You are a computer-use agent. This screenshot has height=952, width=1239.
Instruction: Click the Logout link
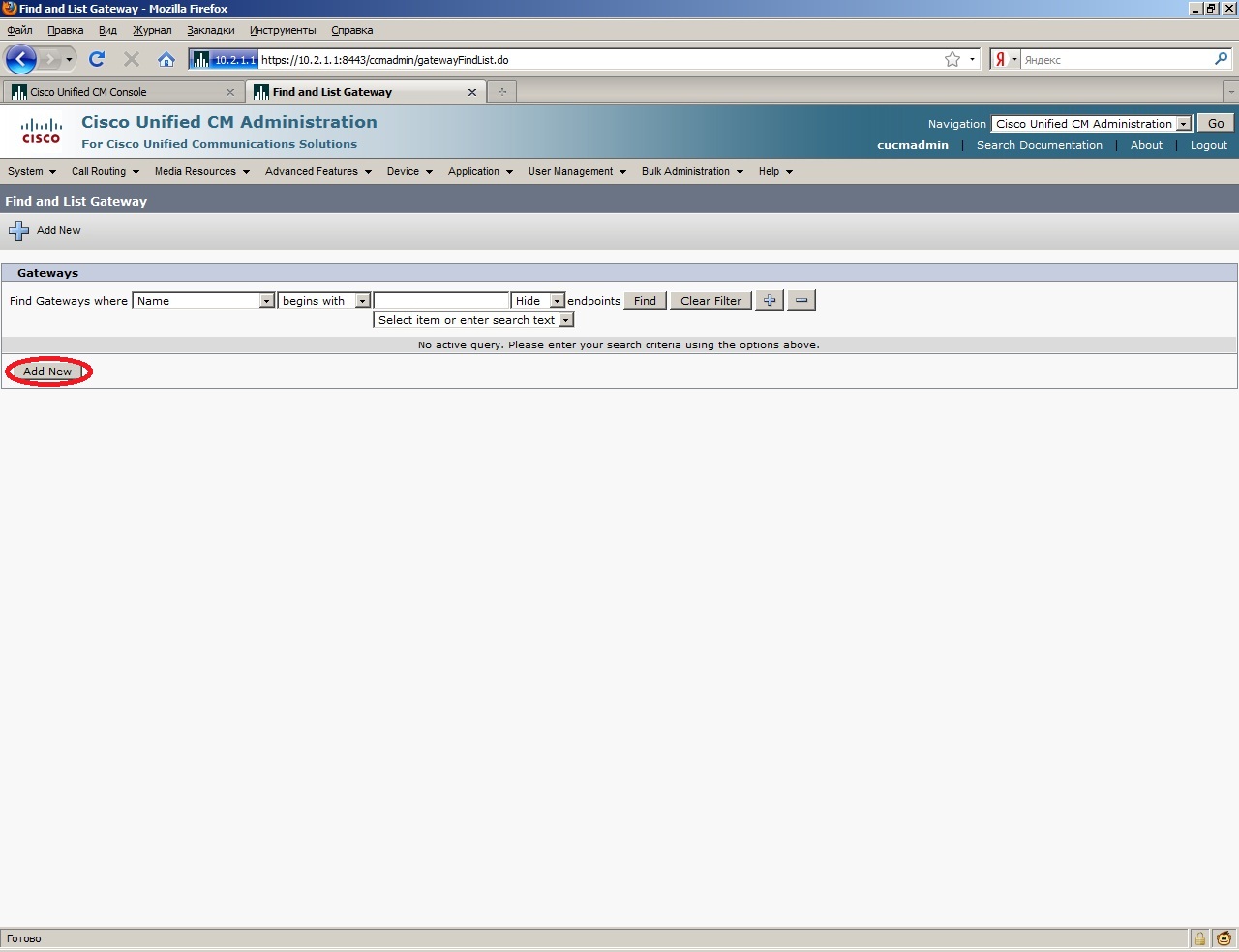(x=1209, y=145)
